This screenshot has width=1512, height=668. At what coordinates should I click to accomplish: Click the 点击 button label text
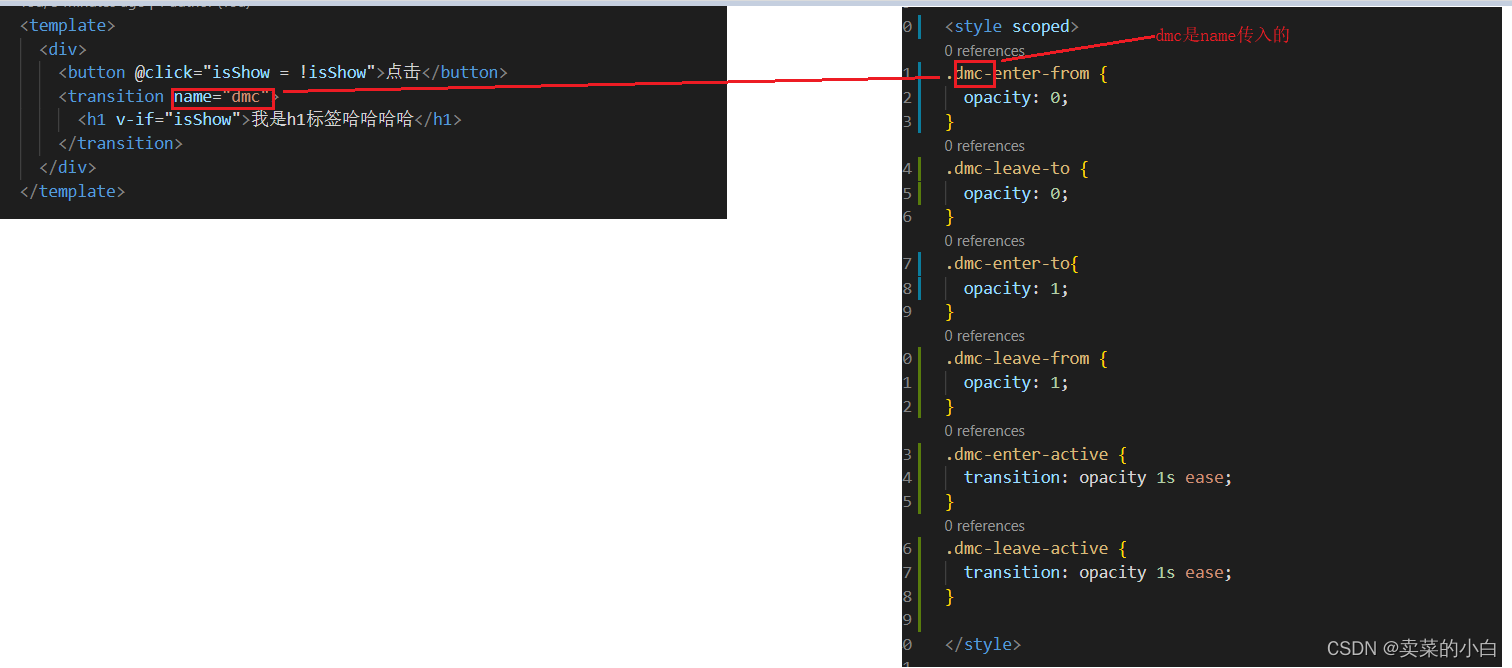click(x=403, y=72)
